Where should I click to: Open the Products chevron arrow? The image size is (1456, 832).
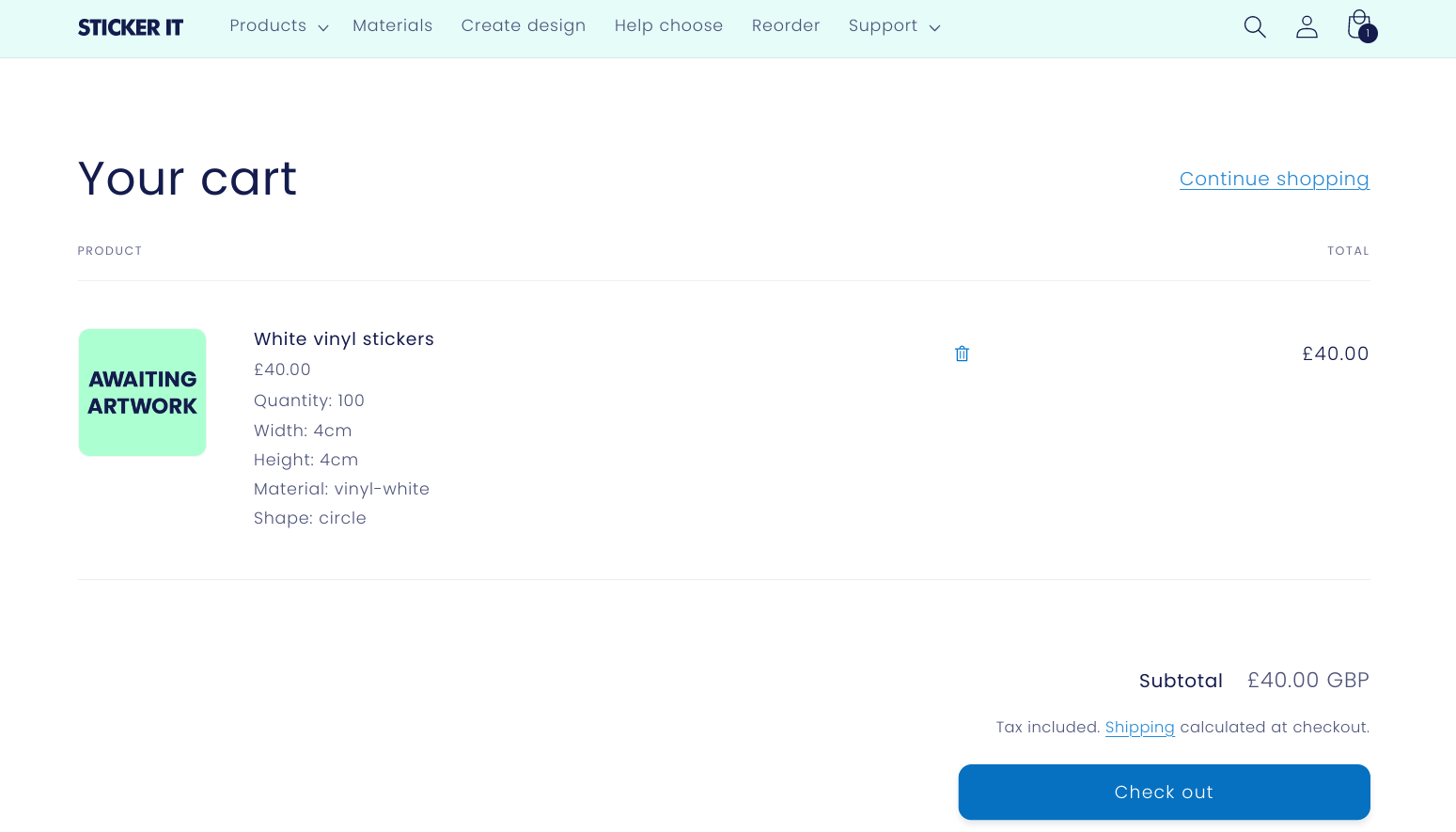point(323,27)
